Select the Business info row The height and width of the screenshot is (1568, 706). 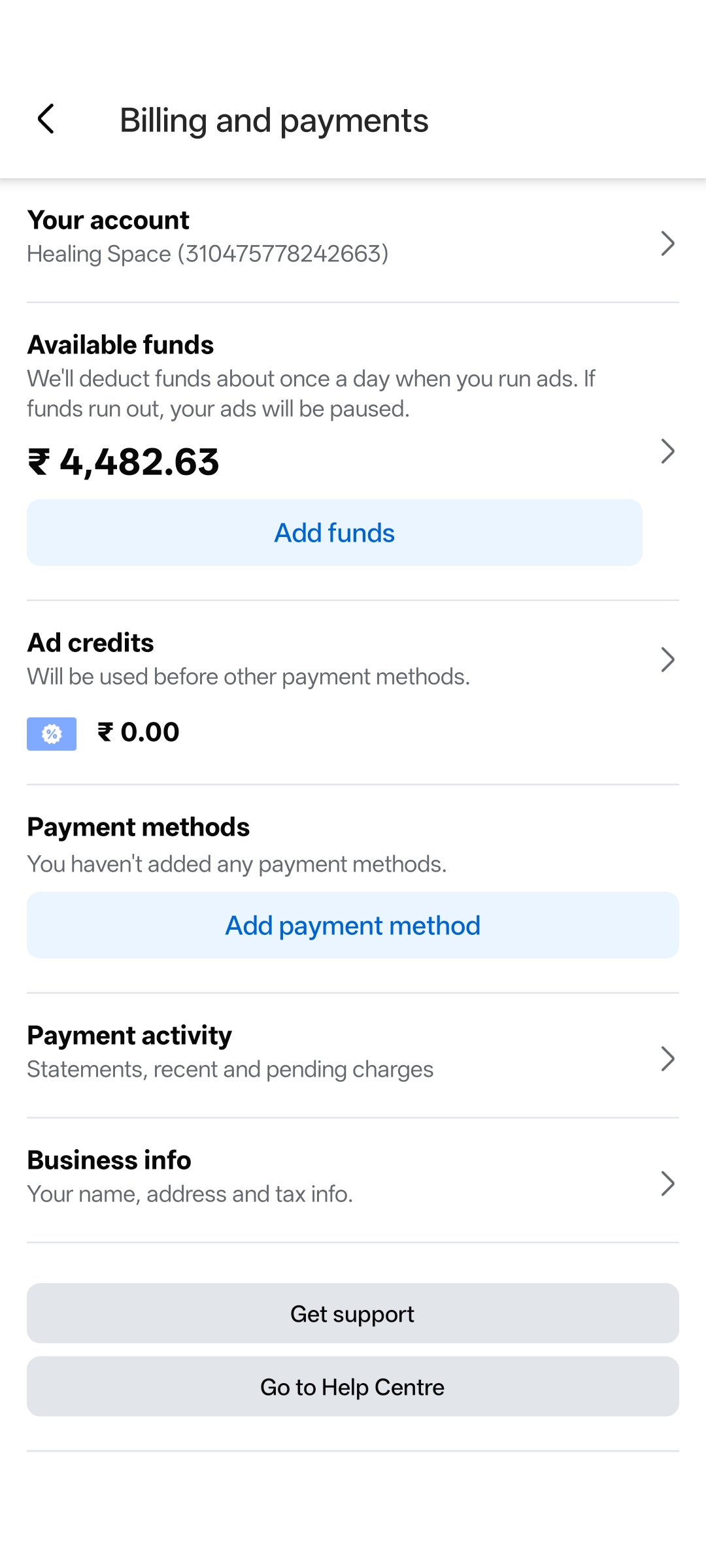190,1176
